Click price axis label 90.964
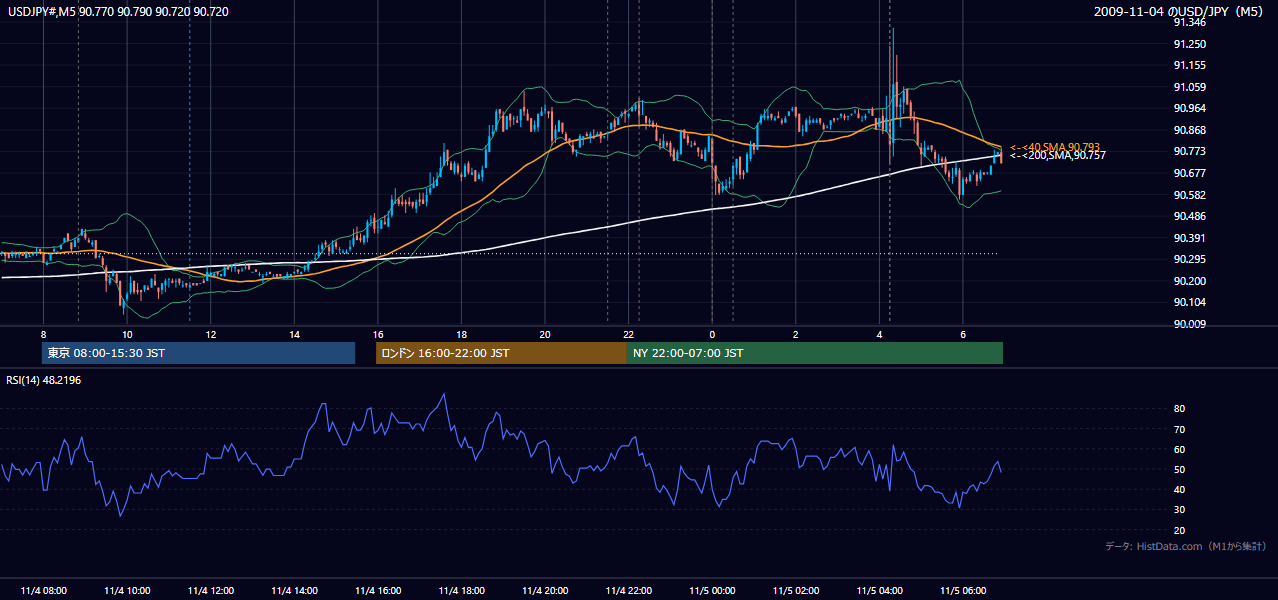 (1189, 108)
